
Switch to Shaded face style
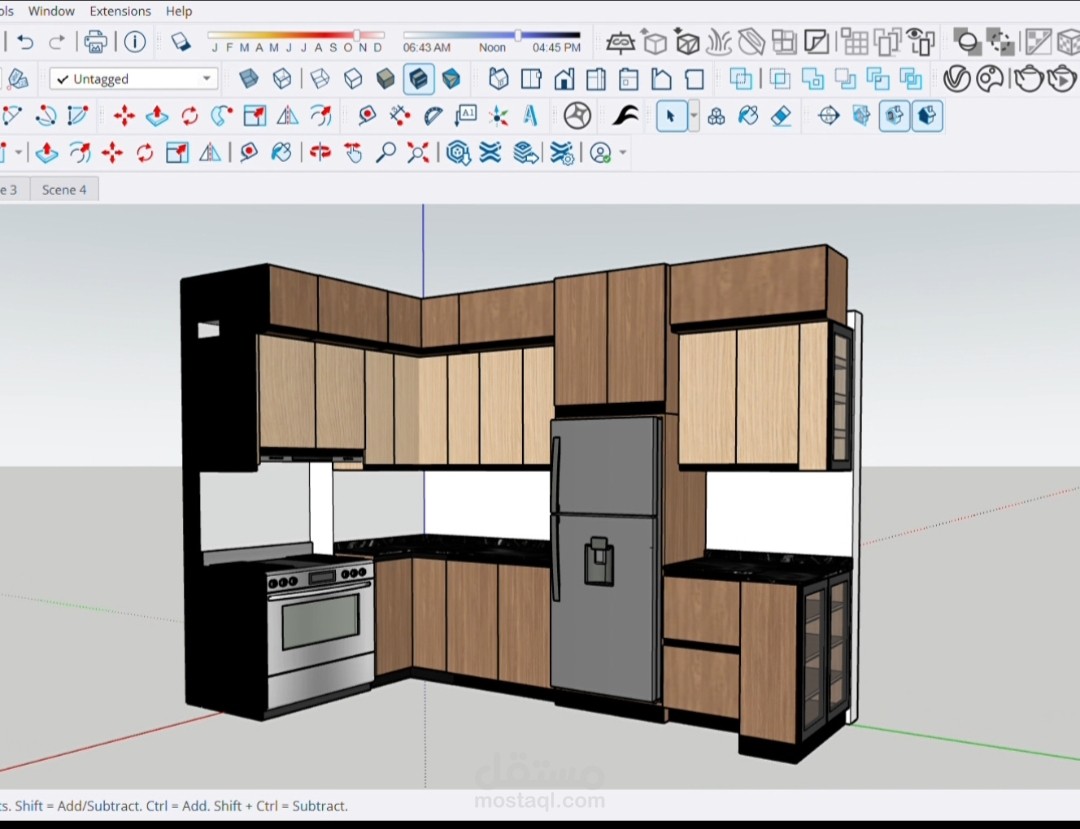click(386, 79)
